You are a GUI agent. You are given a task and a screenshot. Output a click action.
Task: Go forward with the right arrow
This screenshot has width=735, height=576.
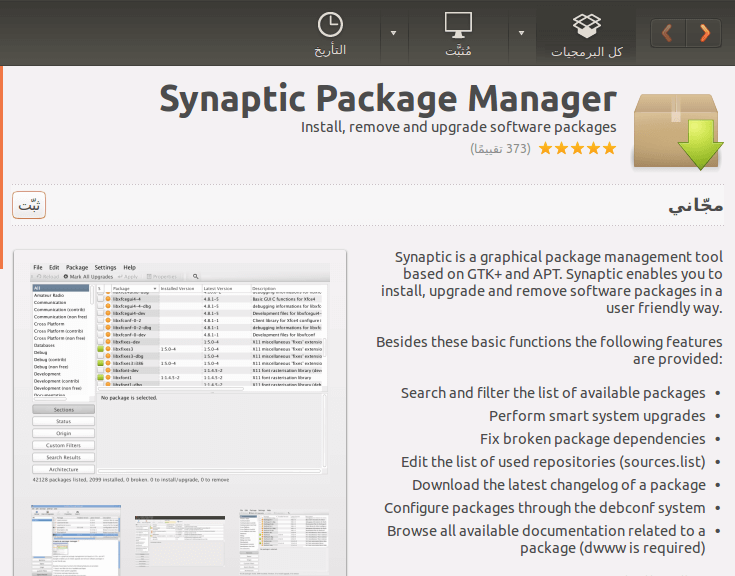click(704, 33)
